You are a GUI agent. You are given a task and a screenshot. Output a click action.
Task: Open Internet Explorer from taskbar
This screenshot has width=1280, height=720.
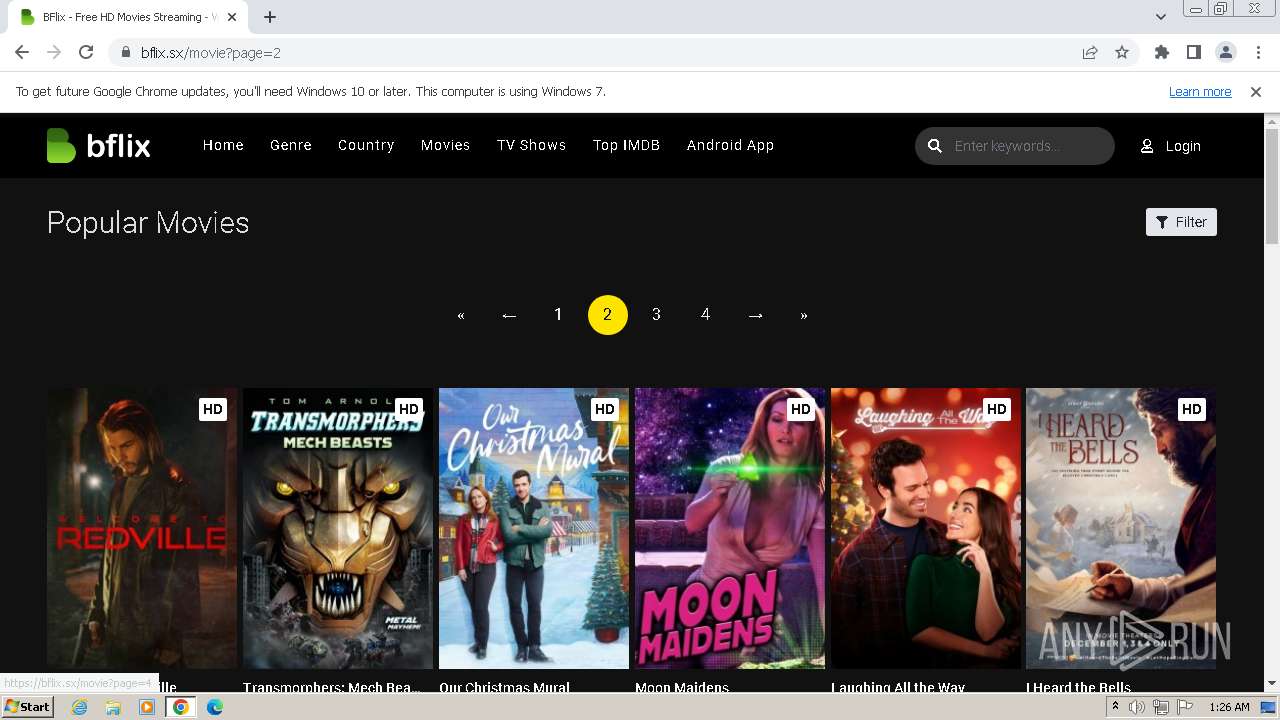click(80, 707)
